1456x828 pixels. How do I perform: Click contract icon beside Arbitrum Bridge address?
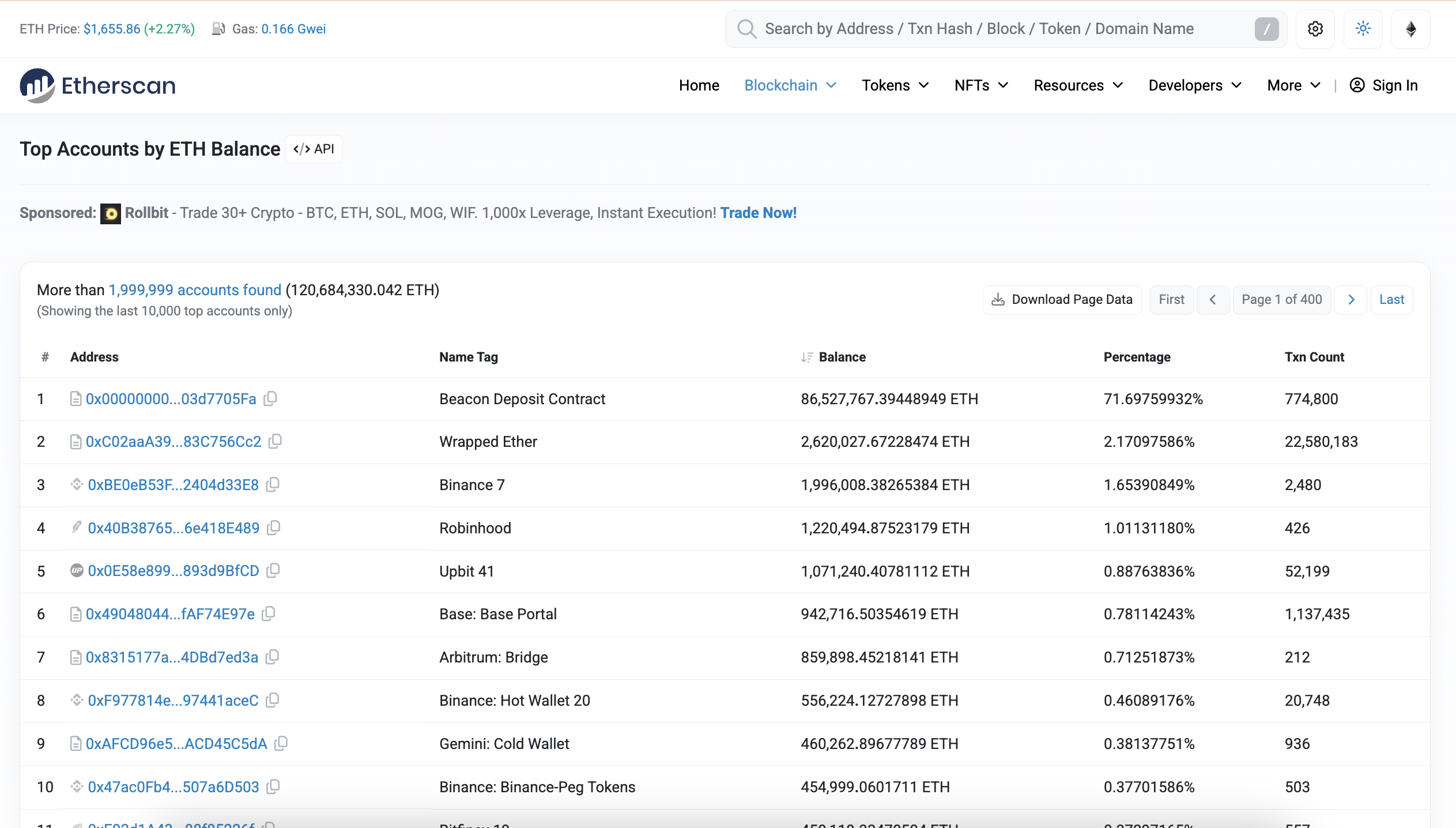click(76, 657)
